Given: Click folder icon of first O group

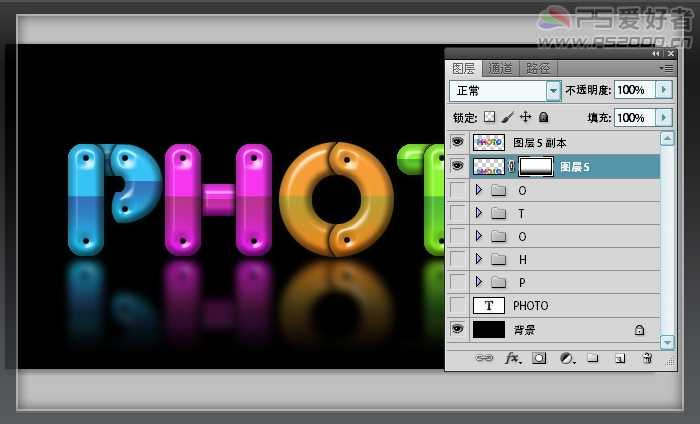Looking at the screenshot, I should point(499,191).
